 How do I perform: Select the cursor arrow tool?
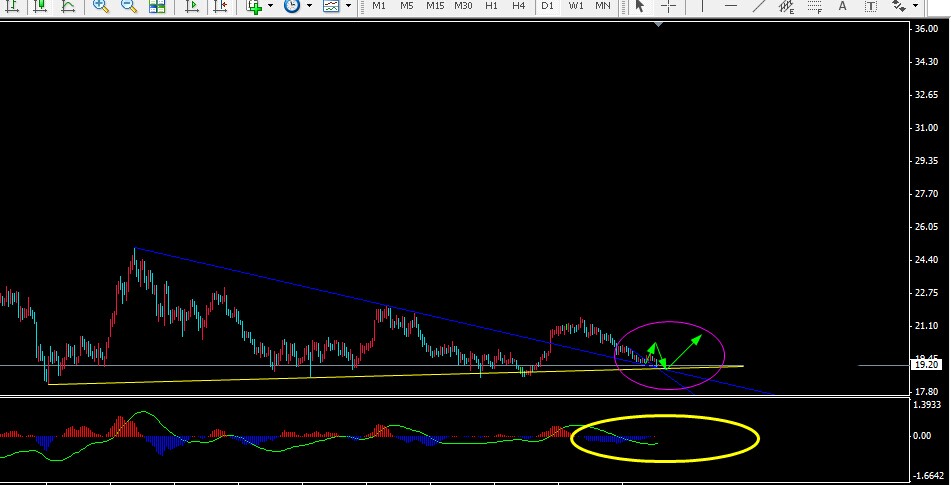click(639, 6)
